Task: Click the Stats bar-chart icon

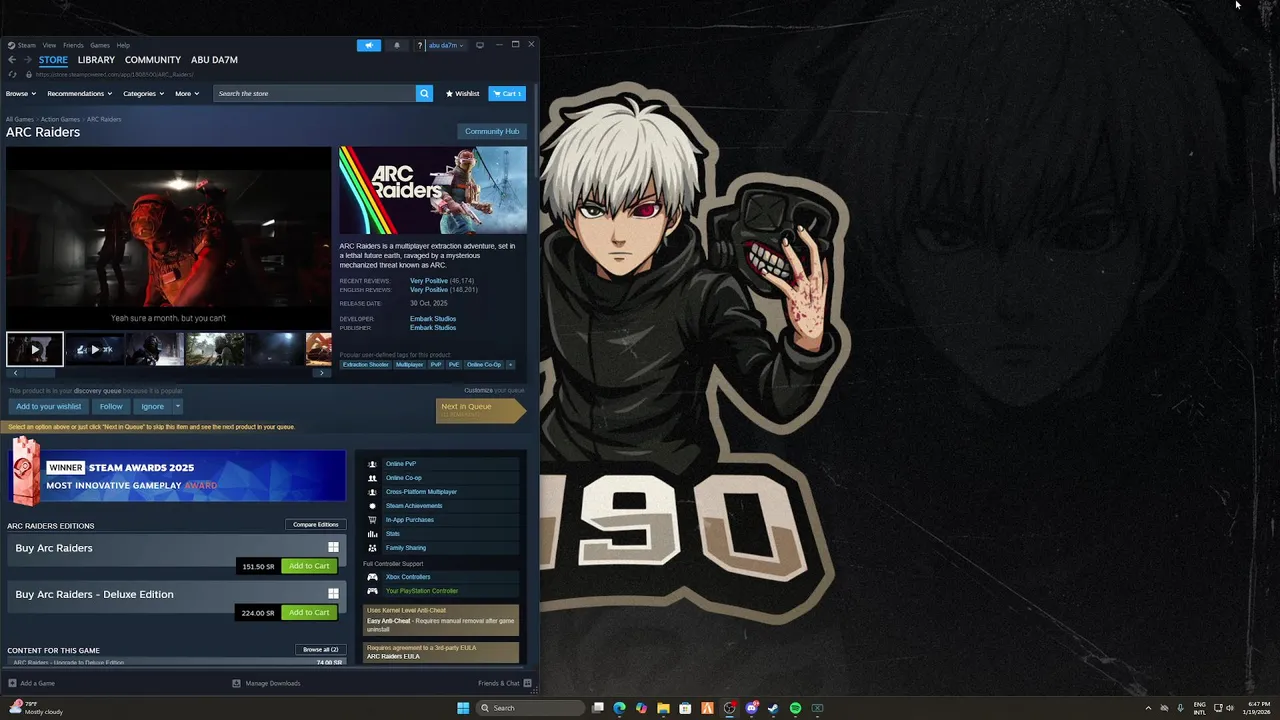Action: 372,534
